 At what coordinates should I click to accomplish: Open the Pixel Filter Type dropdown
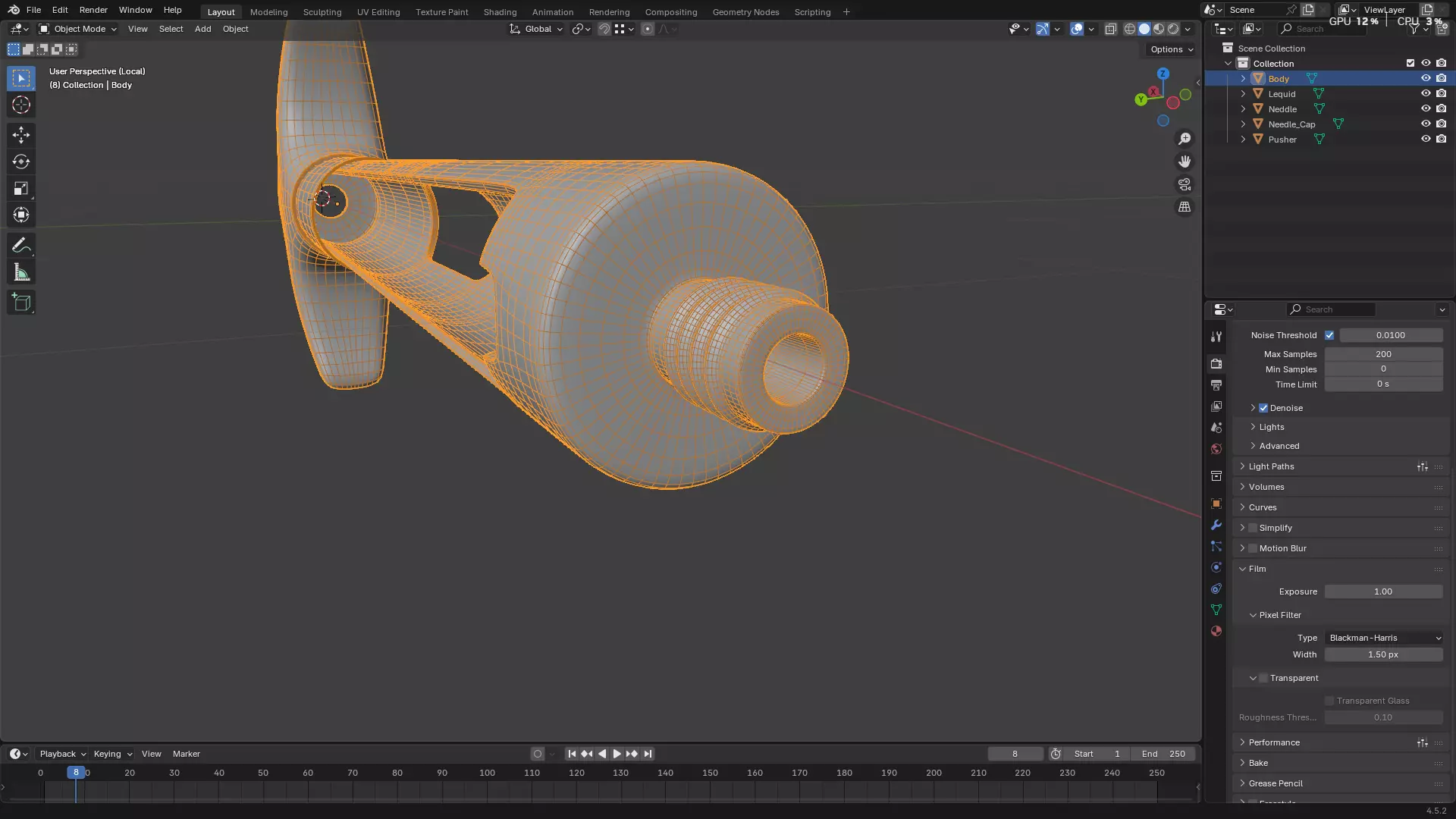pyautogui.click(x=1384, y=638)
